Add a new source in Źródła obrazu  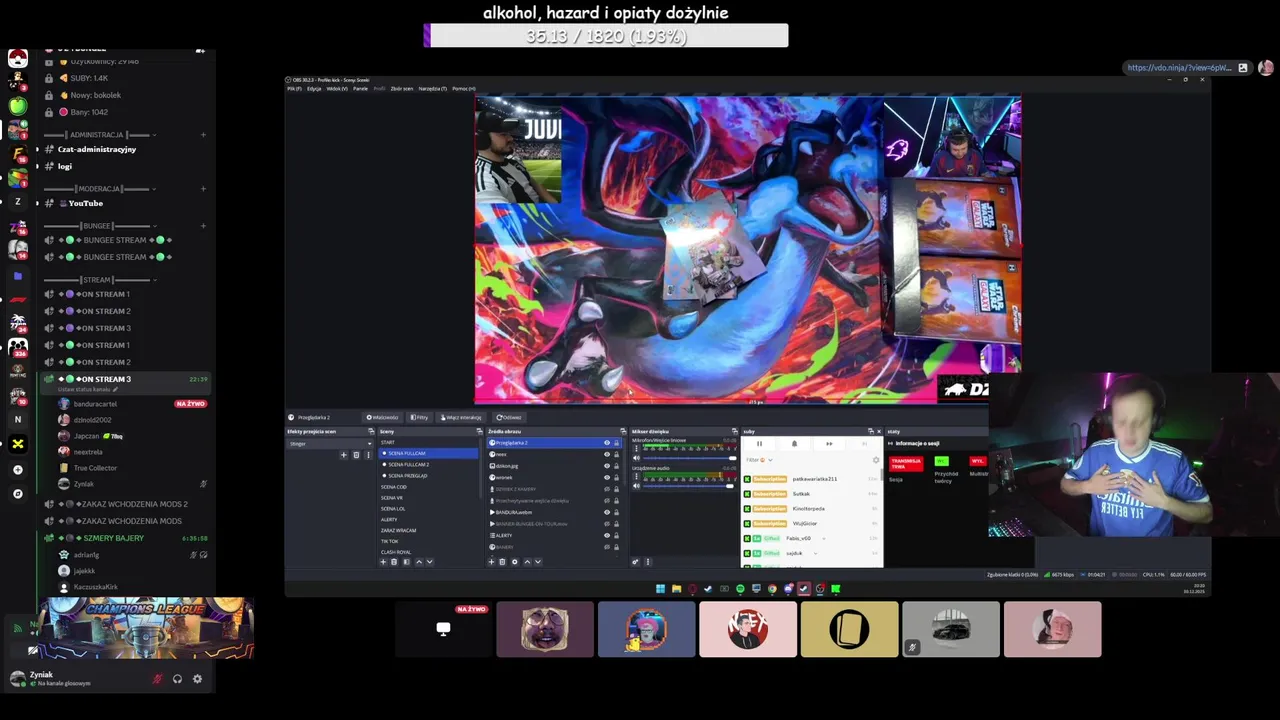coord(491,562)
